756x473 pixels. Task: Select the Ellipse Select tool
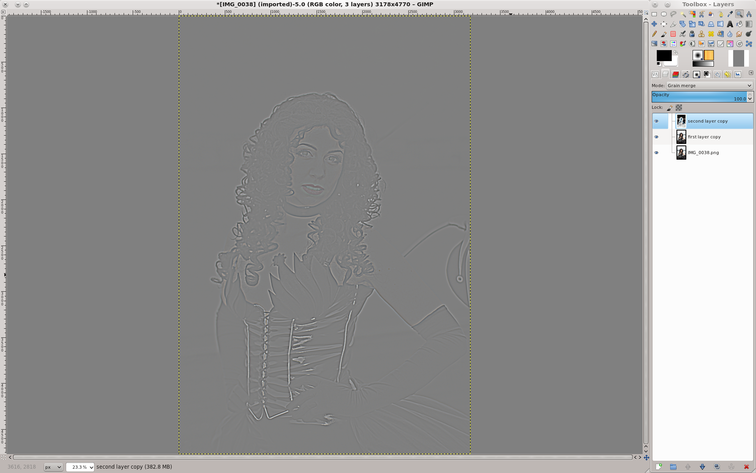point(664,14)
